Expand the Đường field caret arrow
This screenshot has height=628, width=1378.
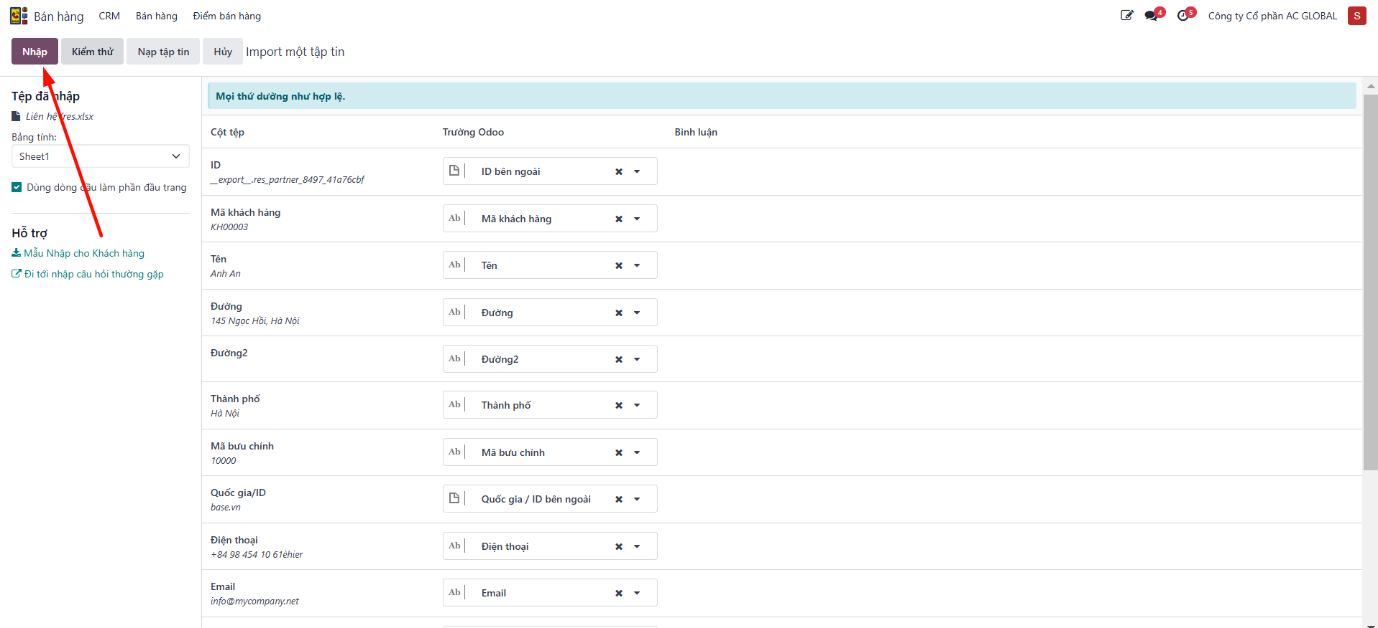click(x=637, y=313)
